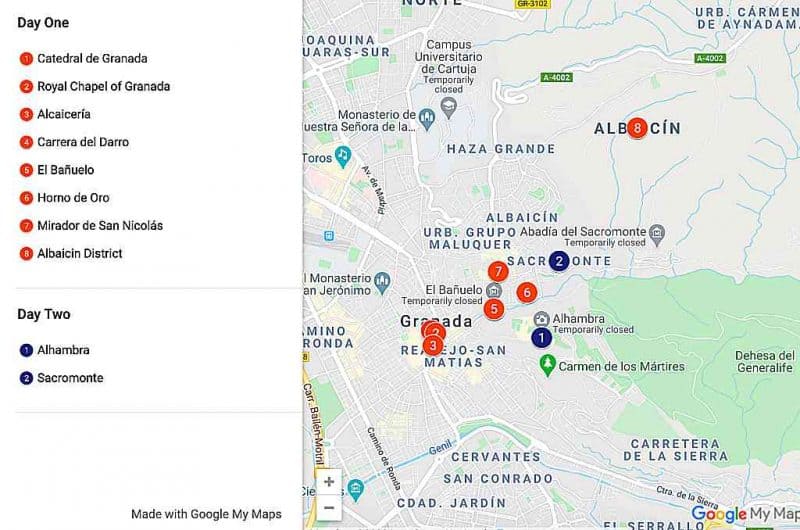Click red marker 3 on the map
The height and width of the screenshot is (530, 800).
pyautogui.click(x=432, y=346)
